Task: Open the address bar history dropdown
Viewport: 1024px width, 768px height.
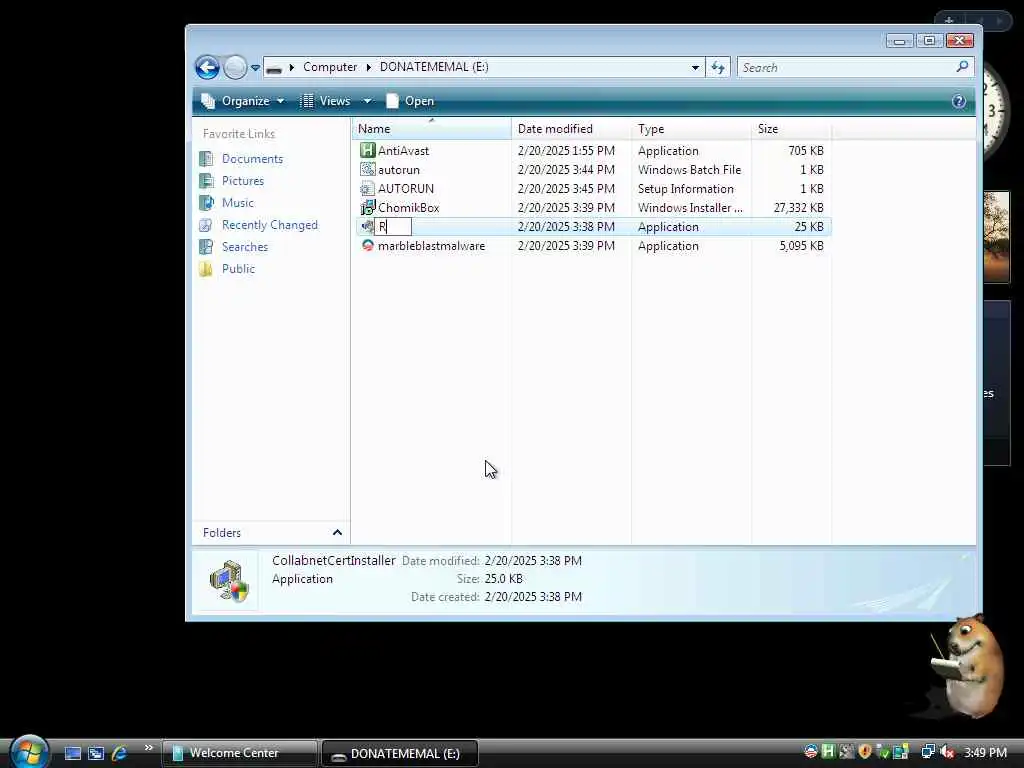Action: pos(696,67)
